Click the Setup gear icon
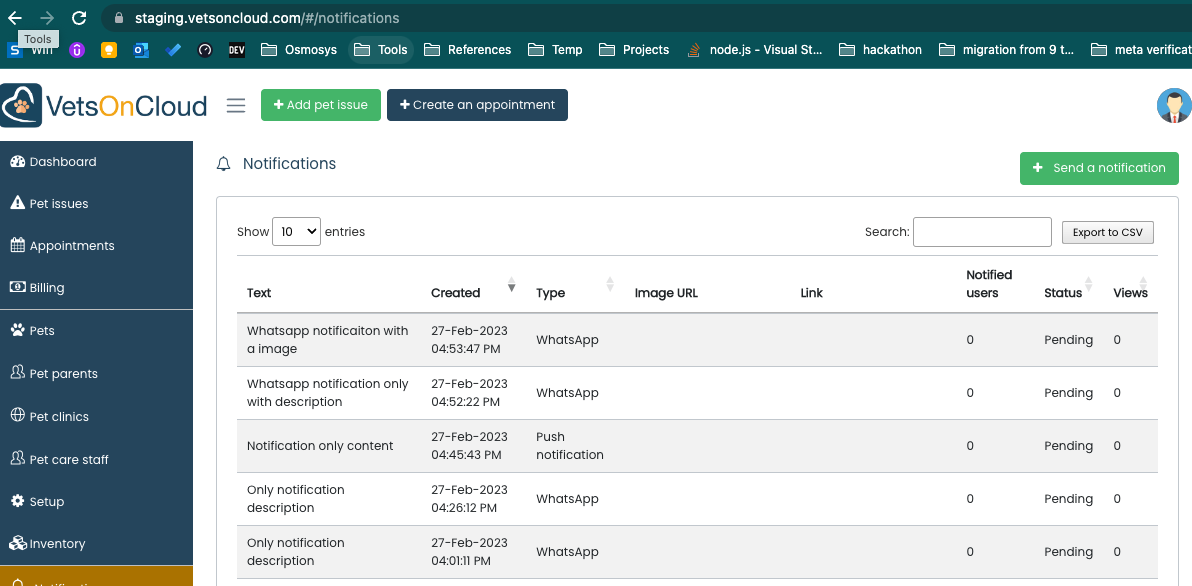1192x586 pixels. pyautogui.click(x=17, y=502)
